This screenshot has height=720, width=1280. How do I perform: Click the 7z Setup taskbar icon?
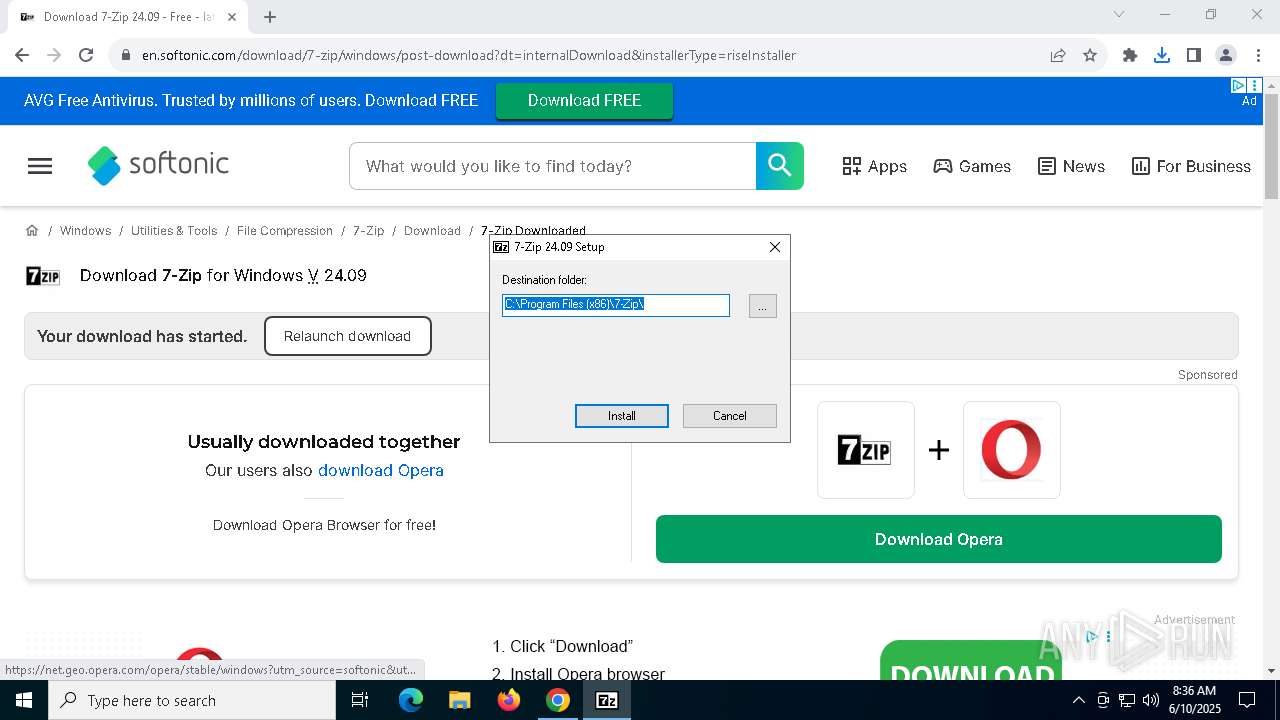tap(607, 700)
